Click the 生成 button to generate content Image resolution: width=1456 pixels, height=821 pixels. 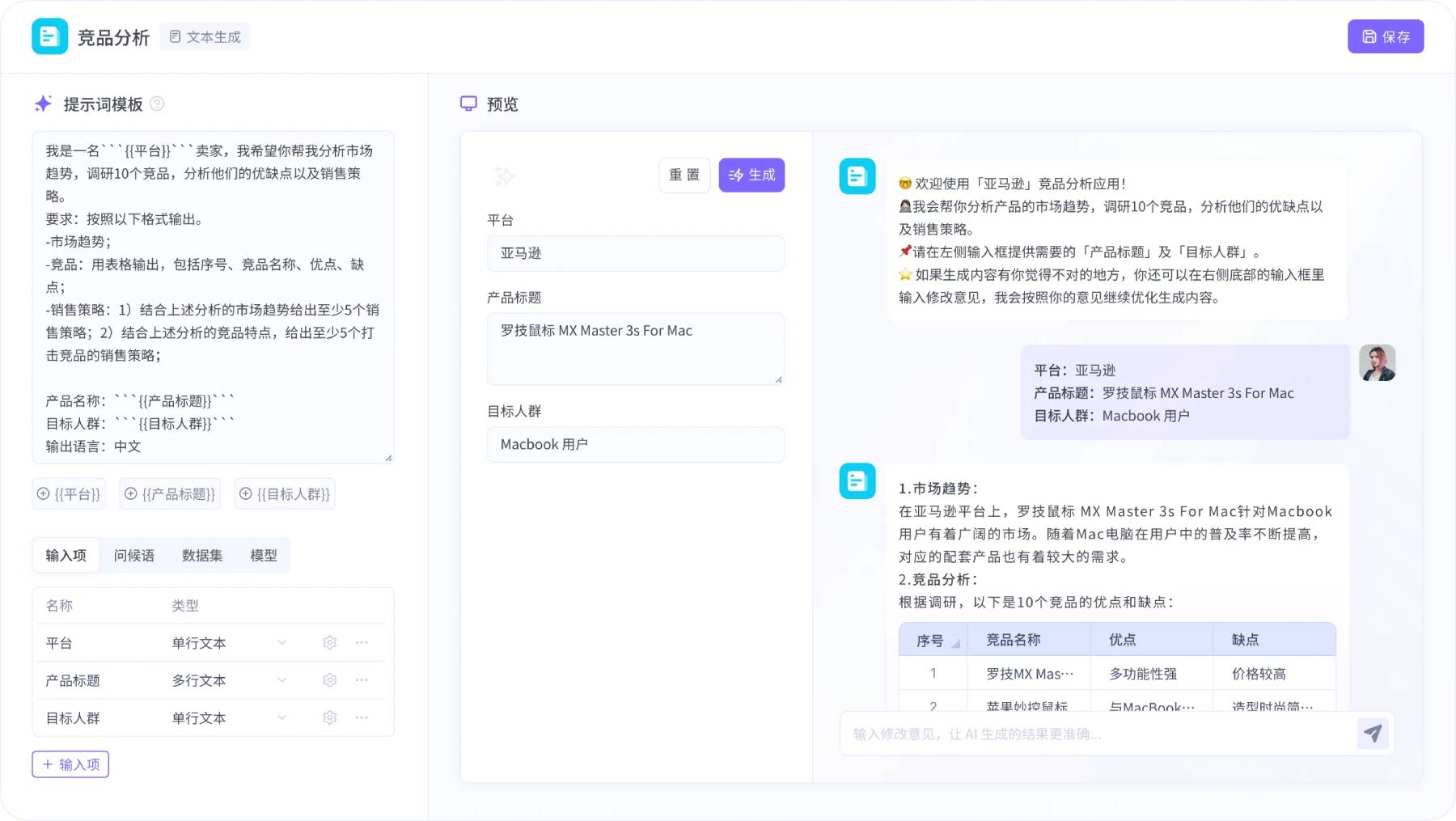pyautogui.click(x=751, y=175)
